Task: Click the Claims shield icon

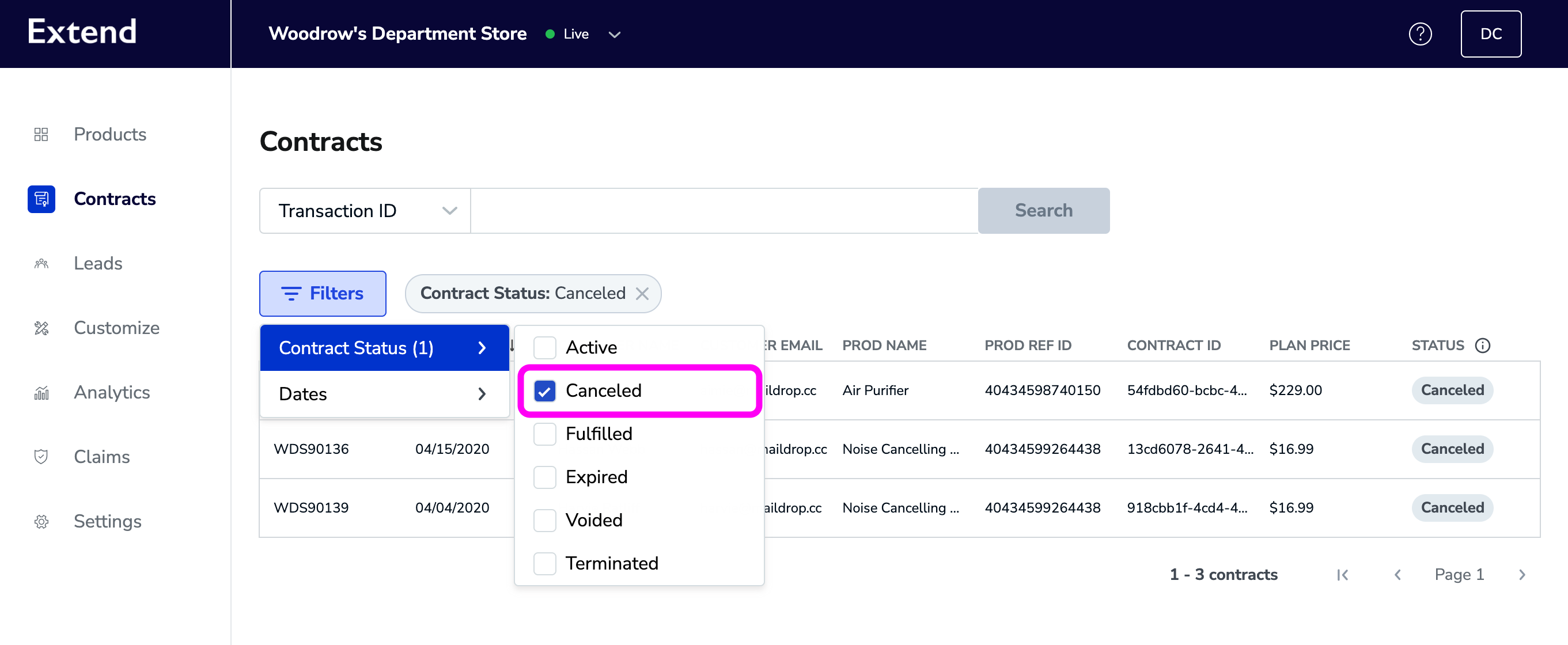Action: 41,457
